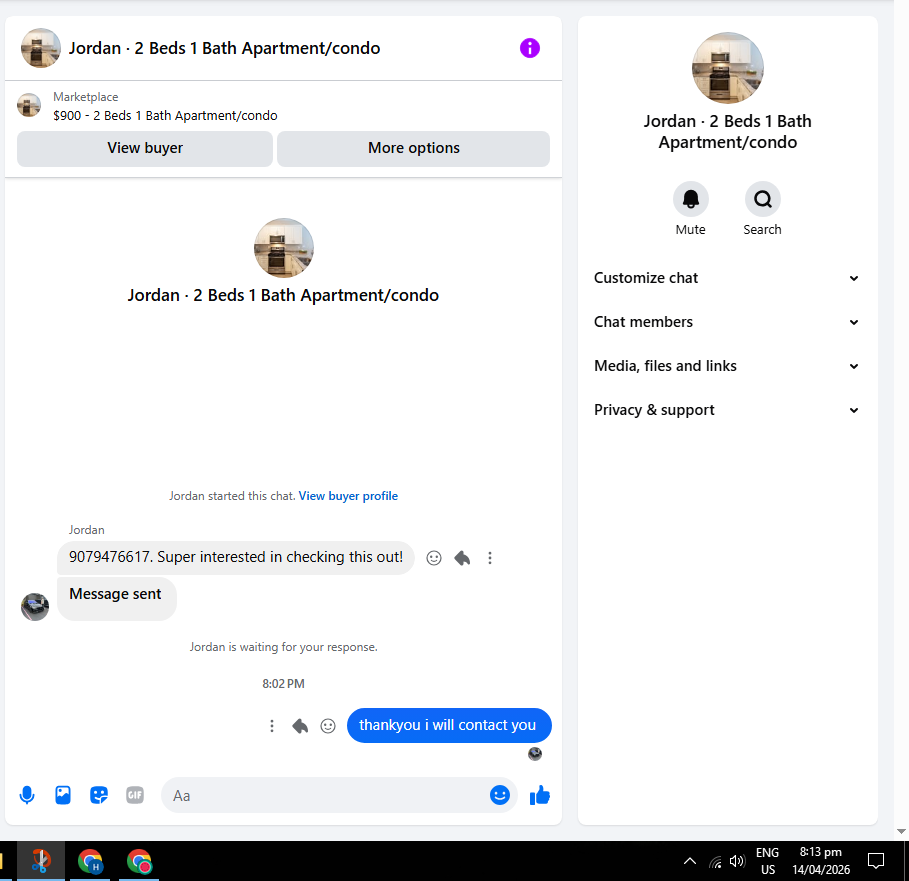Open emoji picker in message box
Image resolution: width=909 pixels, height=881 pixels.
(x=500, y=795)
